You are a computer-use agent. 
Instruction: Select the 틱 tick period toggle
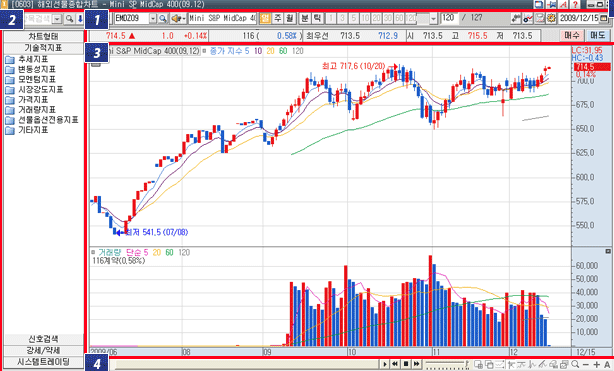(x=317, y=18)
